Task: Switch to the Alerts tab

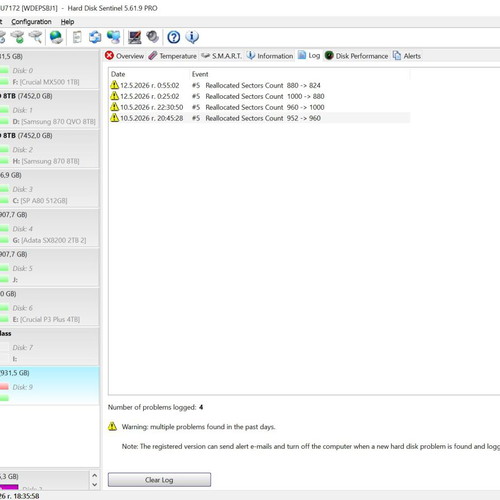Action: pos(407,56)
